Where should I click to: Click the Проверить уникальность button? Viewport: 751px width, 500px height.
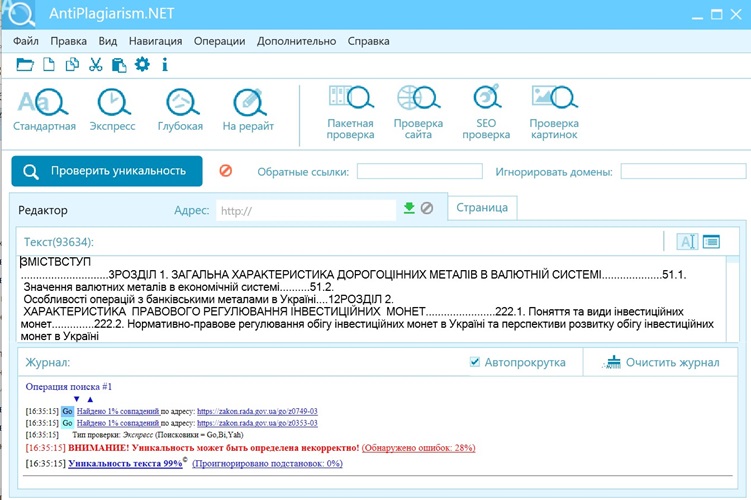coord(107,171)
